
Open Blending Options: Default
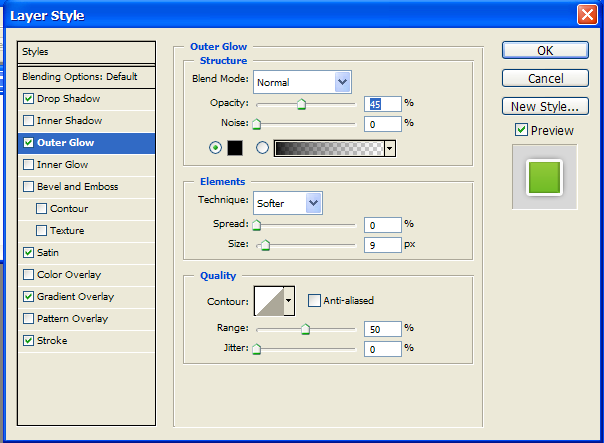coord(79,77)
